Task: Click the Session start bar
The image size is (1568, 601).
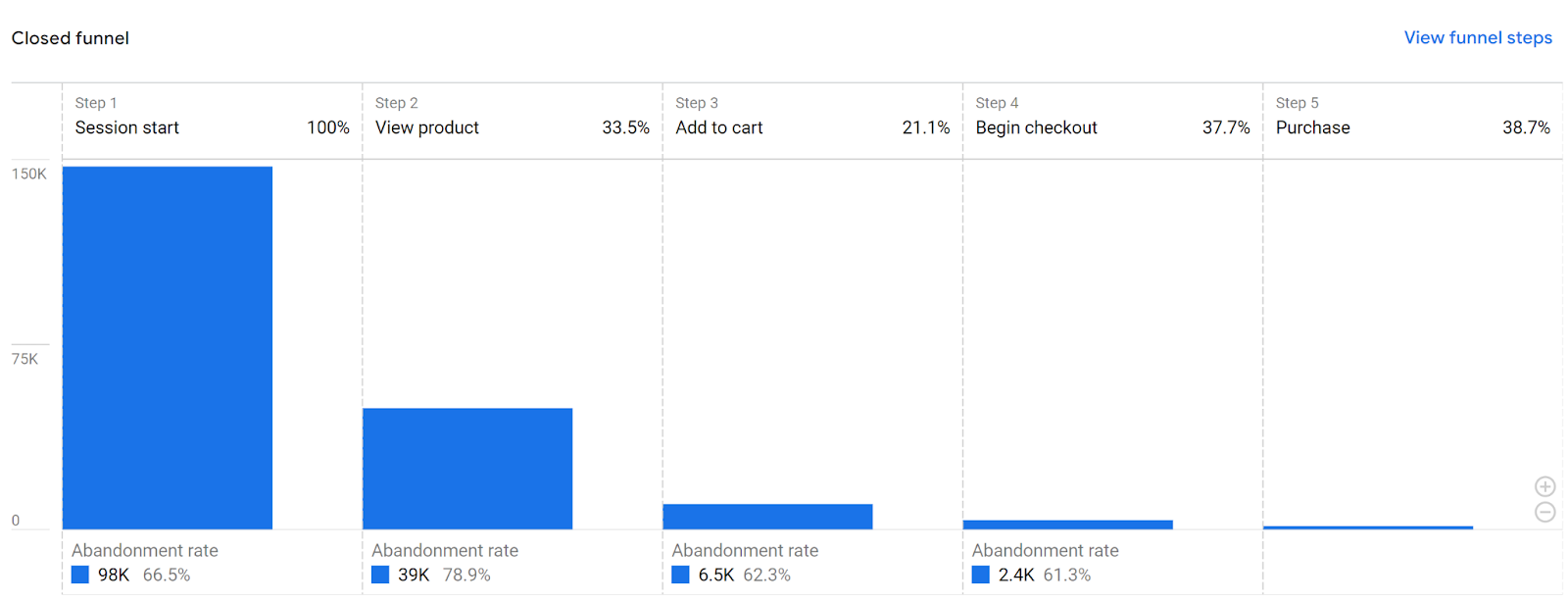Action: (x=168, y=348)
